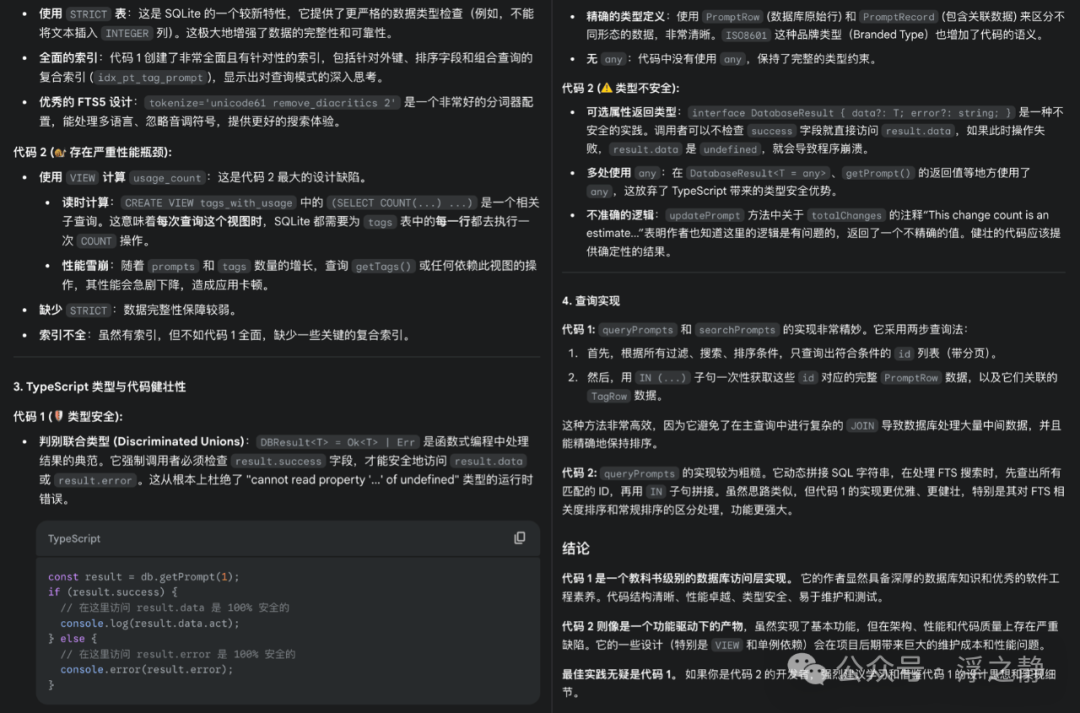
Task: Click the '(SELECT COUNT(...) ...)' code chip
Action: click(402, 203)
